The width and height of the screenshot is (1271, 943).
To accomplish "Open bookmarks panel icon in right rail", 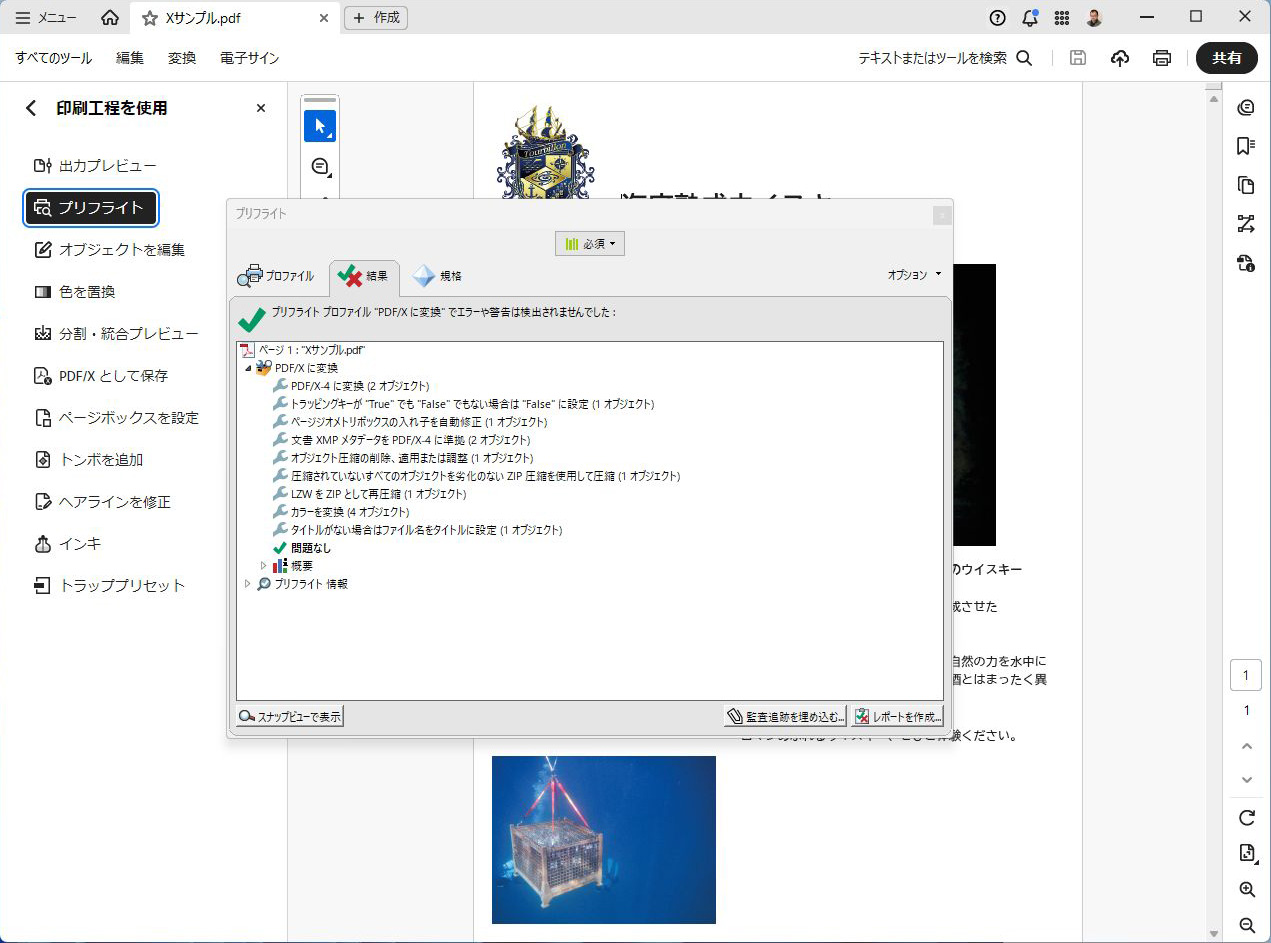I will click(x=1246, y=146).
